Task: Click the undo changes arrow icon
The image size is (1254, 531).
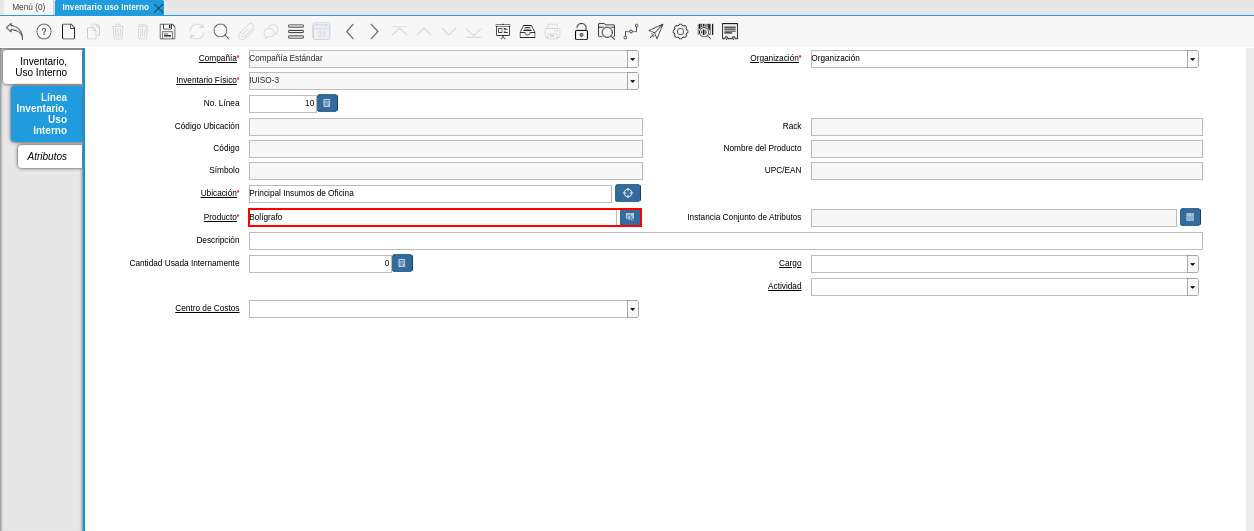Action: pyautogui.click(x=15, y=31)
